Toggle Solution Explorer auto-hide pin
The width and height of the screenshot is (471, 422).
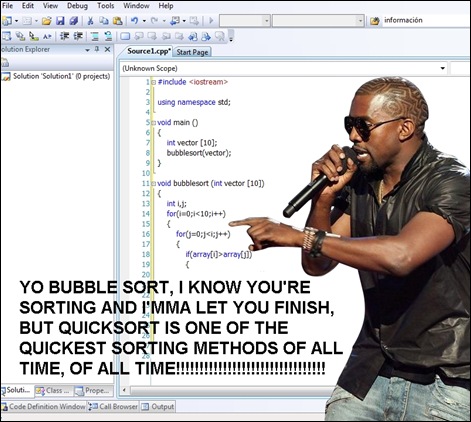(x=97, y=49)
